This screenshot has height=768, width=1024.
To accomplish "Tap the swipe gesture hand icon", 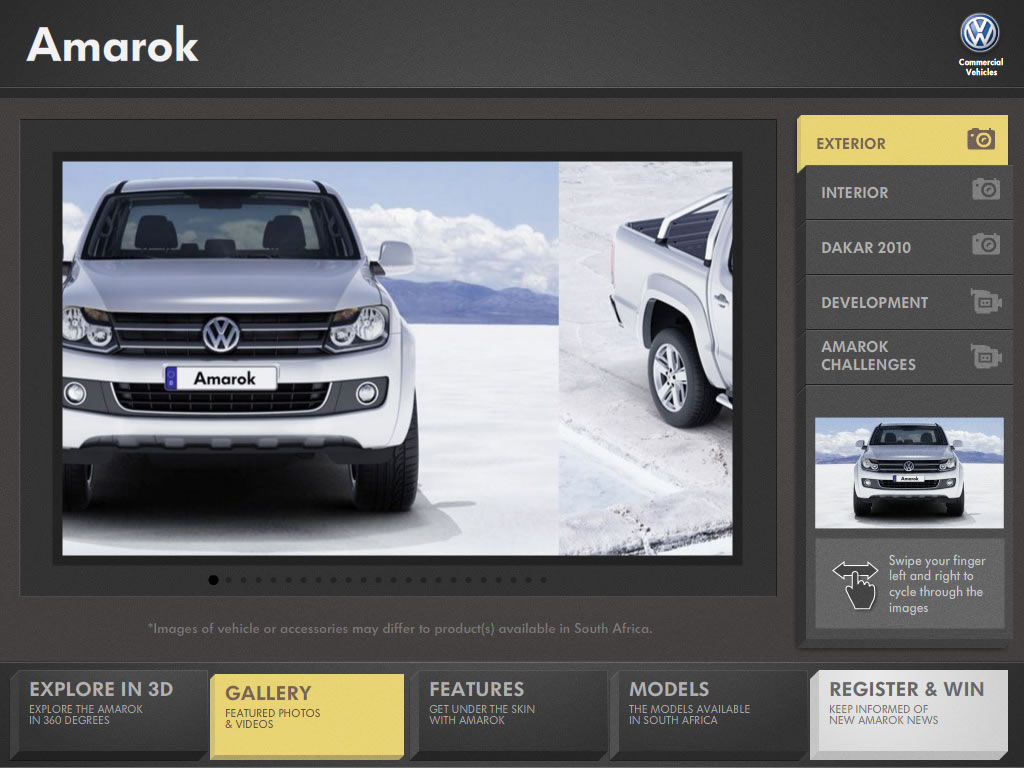I will [854, 584].
